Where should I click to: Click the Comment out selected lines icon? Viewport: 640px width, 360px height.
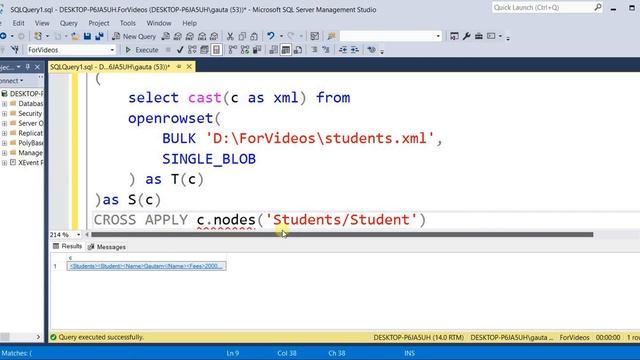tap(314, 50)
